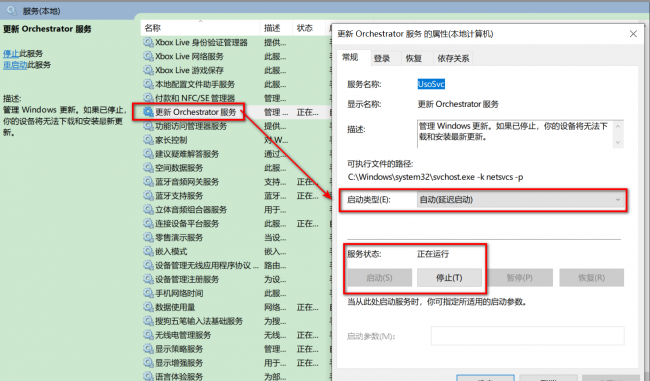The width and height of the screenshot is (650, 381).
Task: Click the gear icon for 空间数据服务
Action: 148,167
